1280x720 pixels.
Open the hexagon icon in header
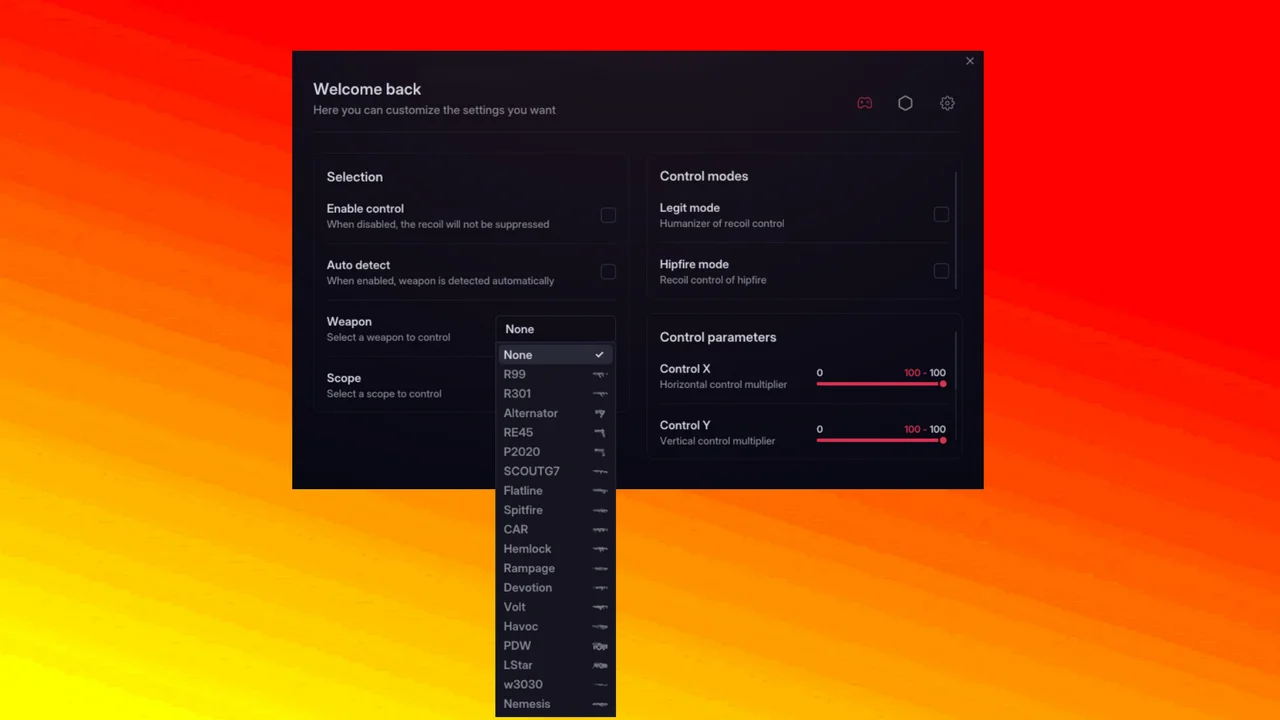pos(905,103)
